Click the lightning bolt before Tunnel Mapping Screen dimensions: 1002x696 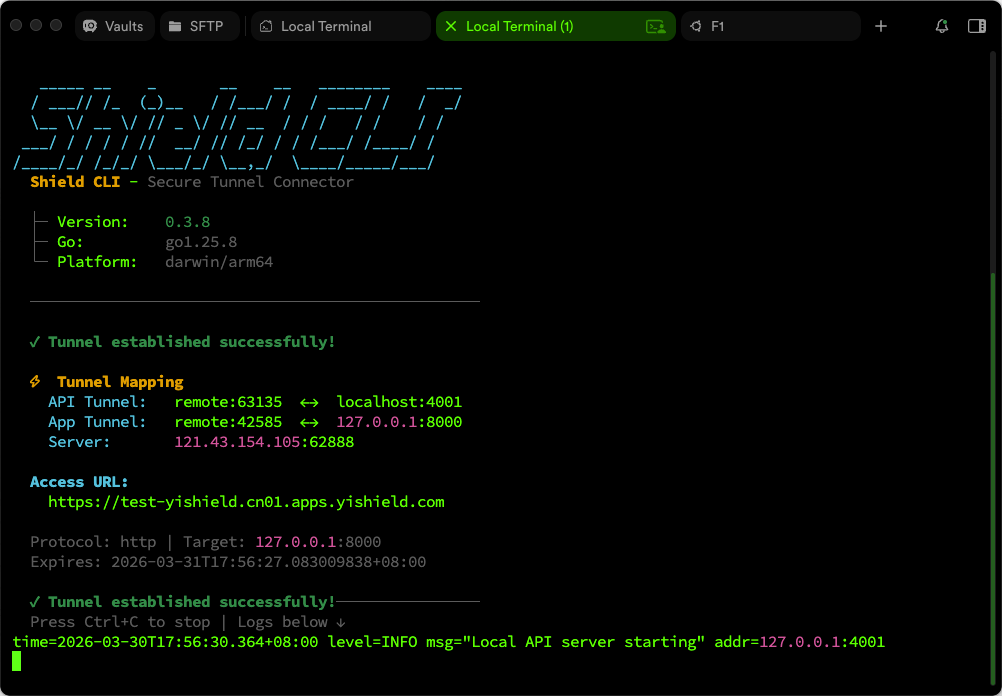point(35,382)
